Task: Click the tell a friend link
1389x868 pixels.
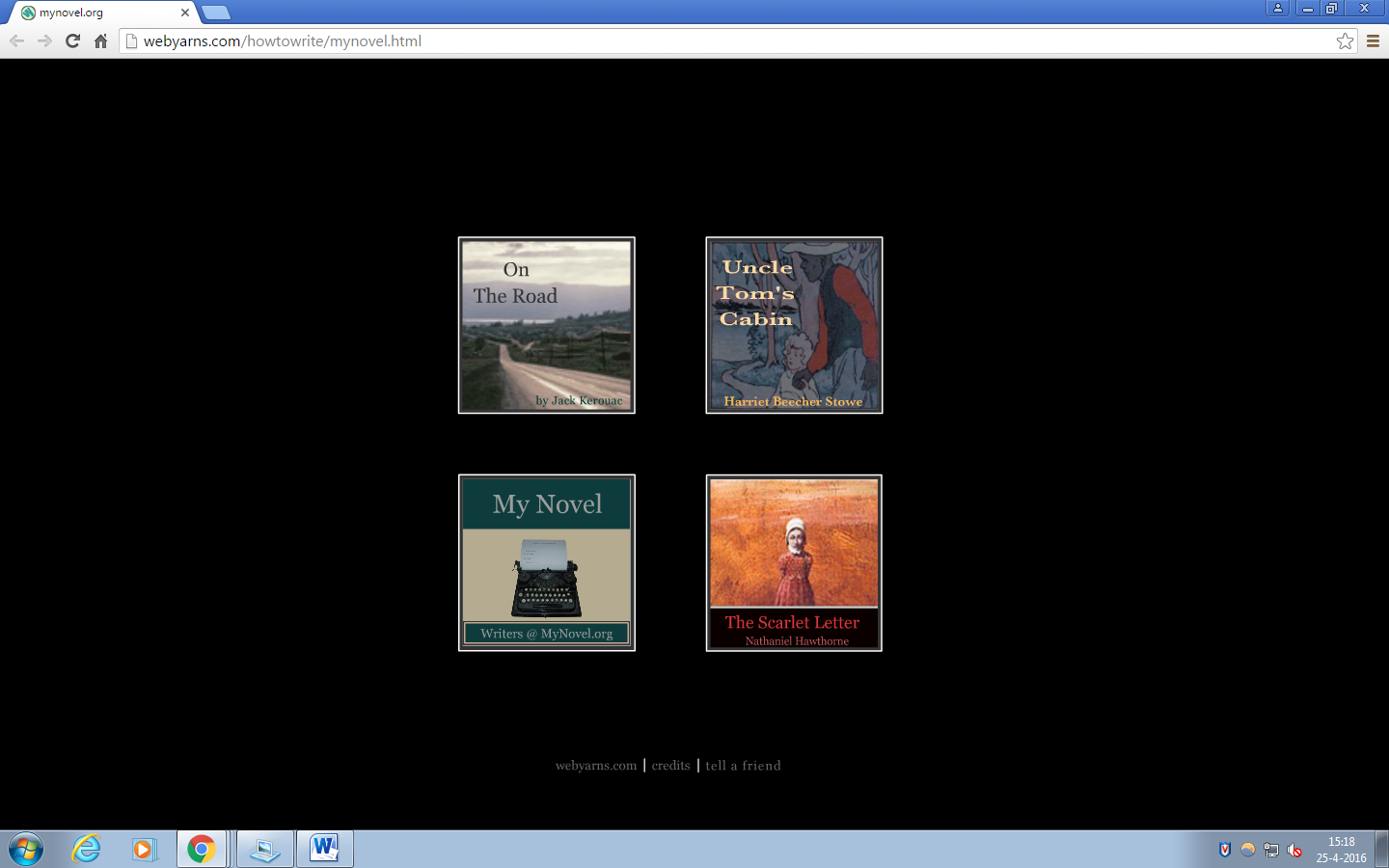Action: tap(743, 766)
